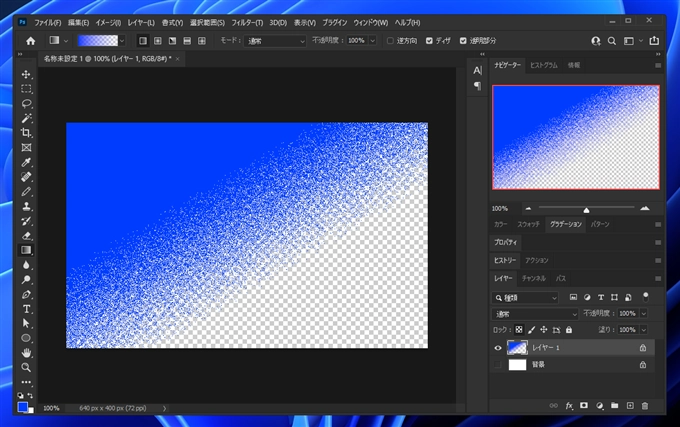
Task: Enable the 逆方向 (Reverse) checkbox
Action: point(390,41)
